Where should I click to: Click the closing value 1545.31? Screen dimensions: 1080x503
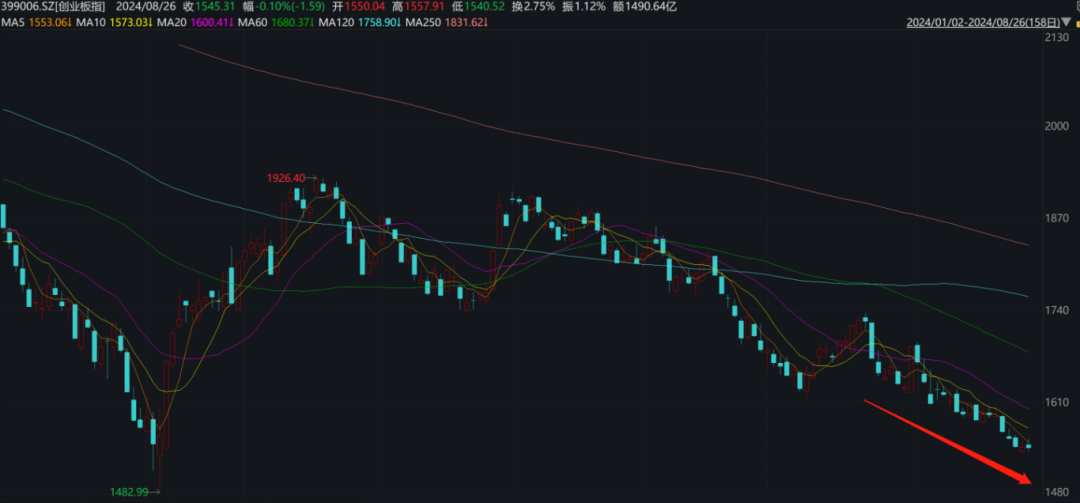tap(215, 7)
